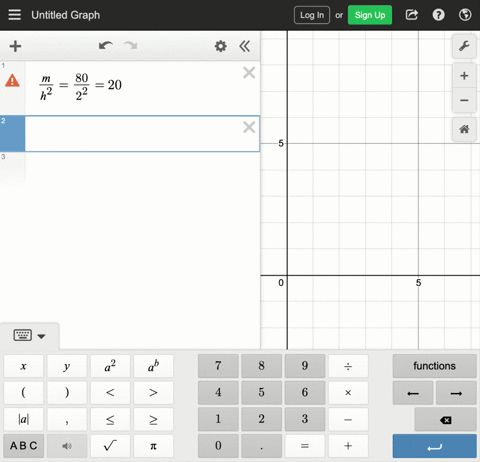Open the help question mark icon
Image resolution: width=480 pixels, height=462 pixels.
tap(438, 15)
